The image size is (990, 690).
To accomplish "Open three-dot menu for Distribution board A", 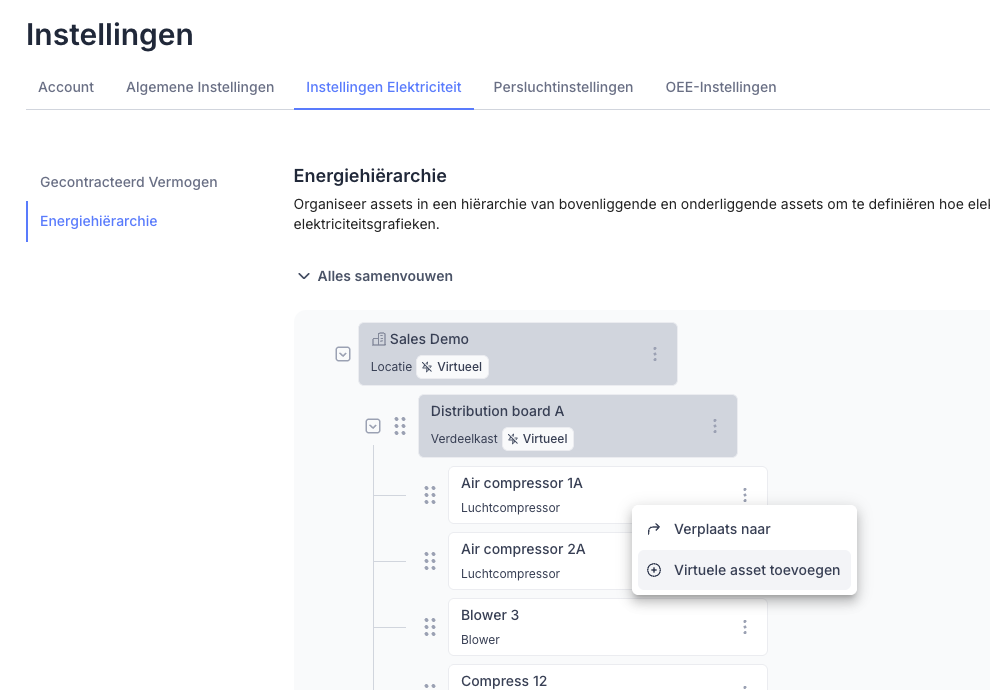I will click(715, 426).
